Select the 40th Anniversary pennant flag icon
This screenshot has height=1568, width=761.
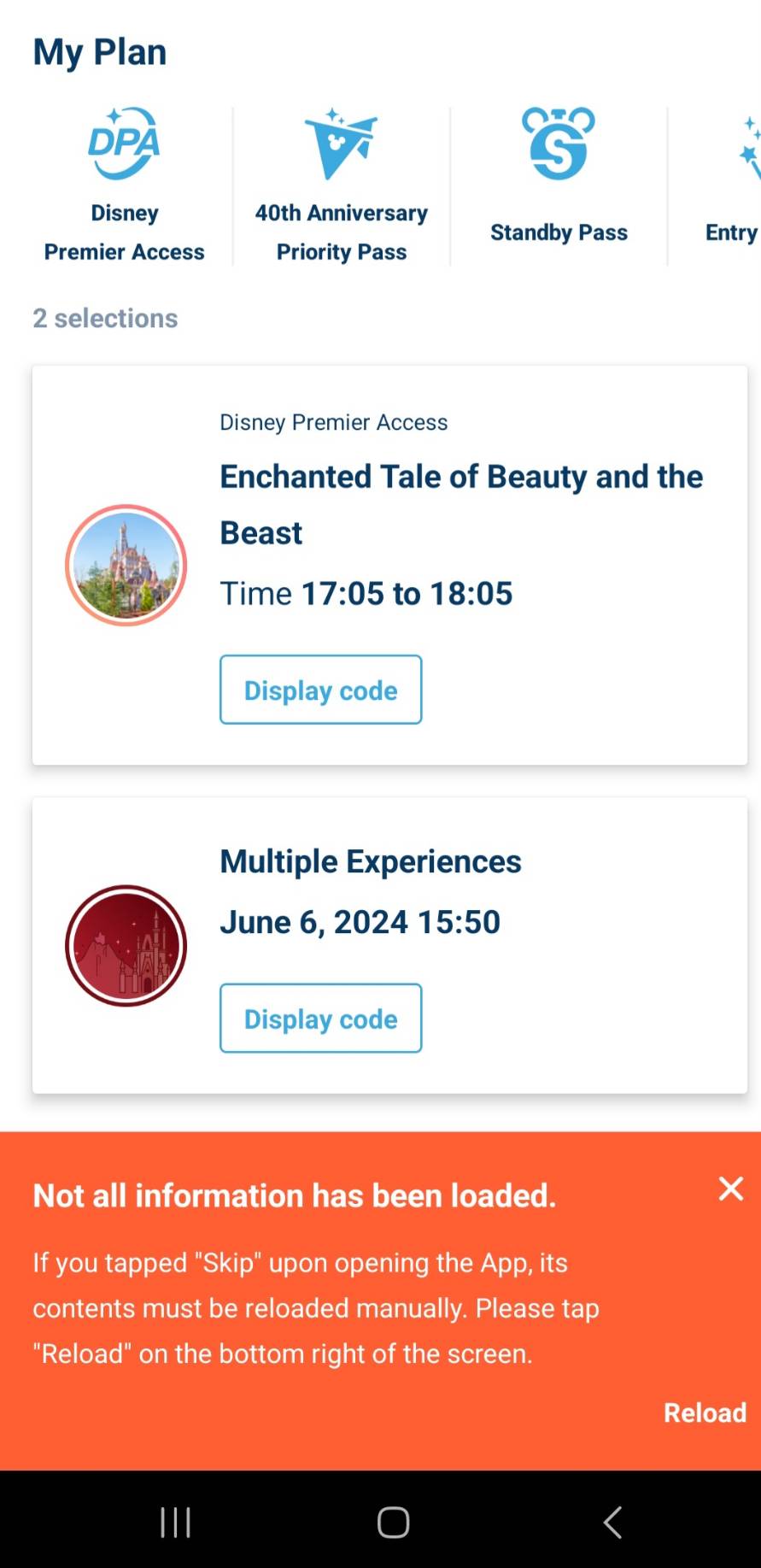341,144
